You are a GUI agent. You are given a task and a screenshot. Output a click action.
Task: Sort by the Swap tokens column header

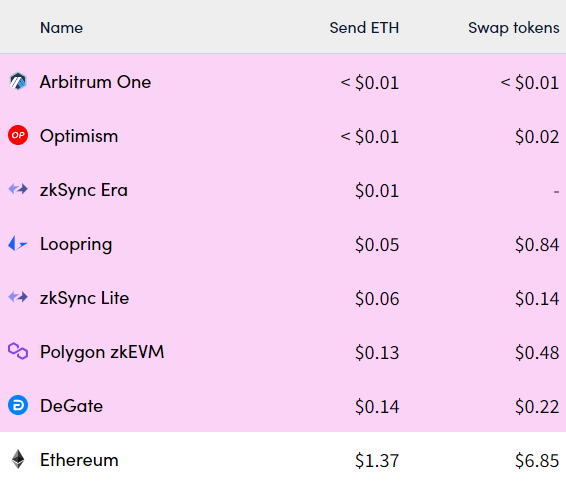[514, 28]
